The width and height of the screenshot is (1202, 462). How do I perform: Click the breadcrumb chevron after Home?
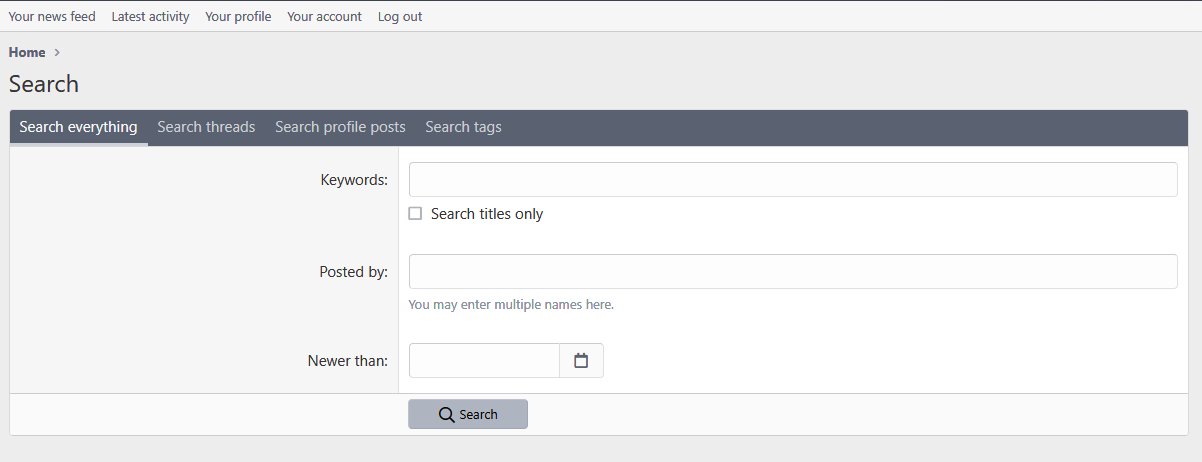pyautogui.click(x=58, y=52)
